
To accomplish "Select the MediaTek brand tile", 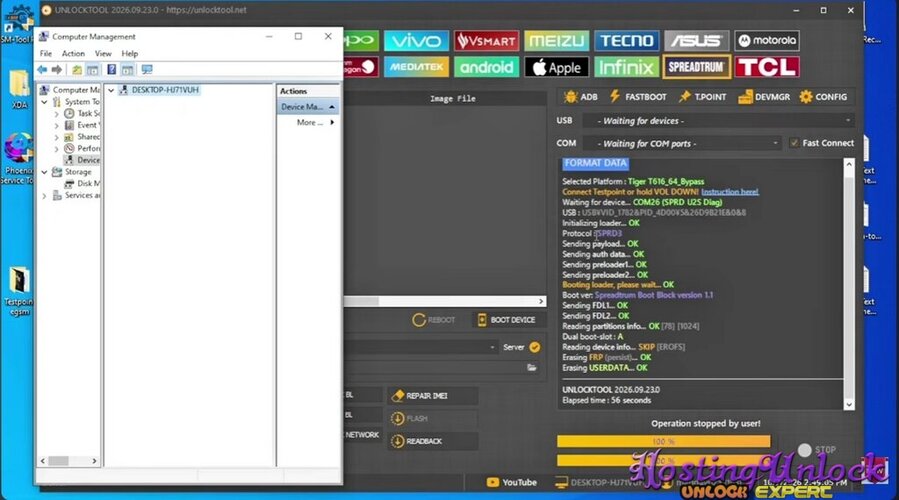I will [416, 67].
